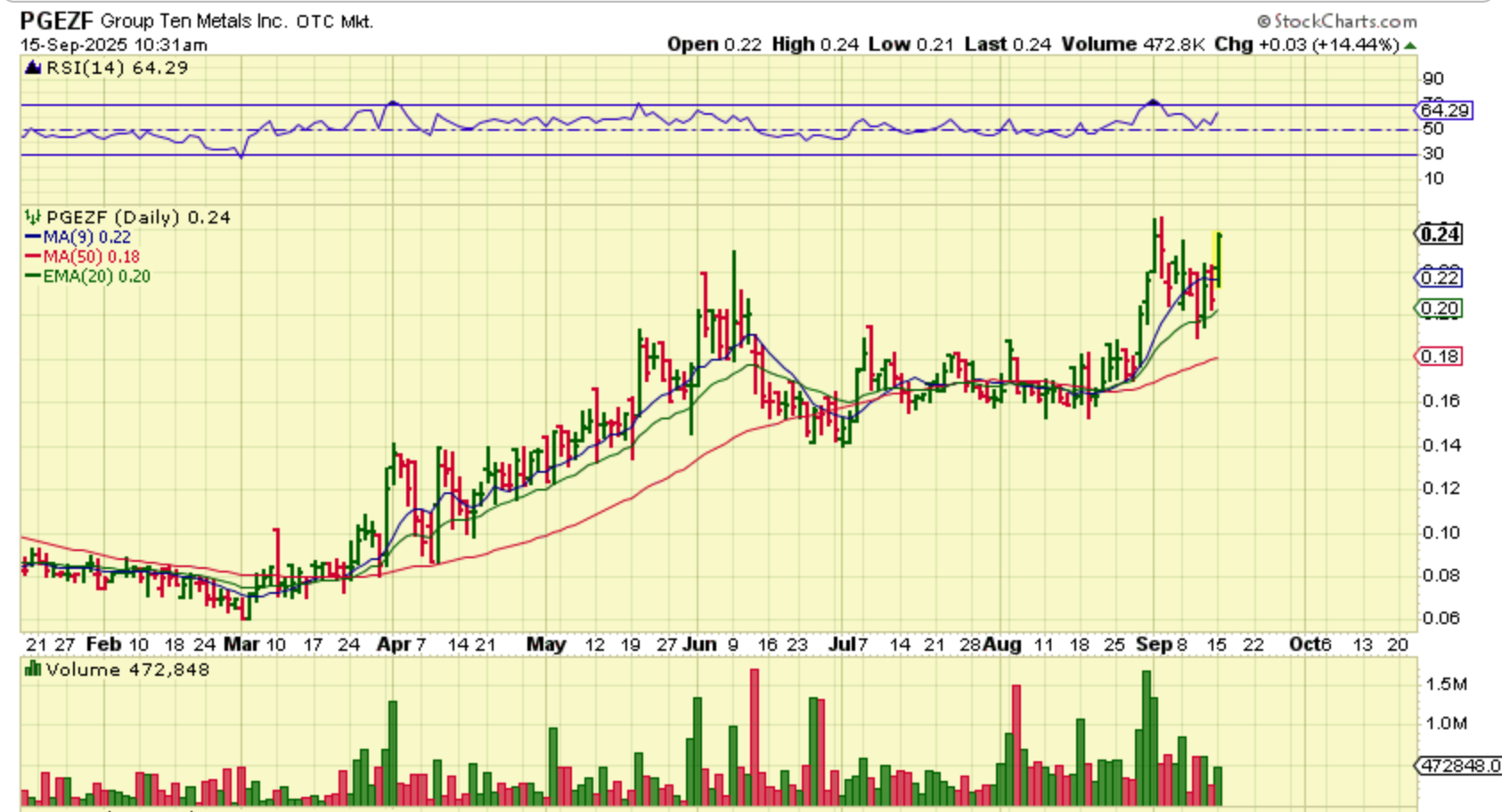The height and width of the screenshot is (812, 1502).
Task: Click the 30 level on the RSI axis
Action: (x=1433, y=154)
